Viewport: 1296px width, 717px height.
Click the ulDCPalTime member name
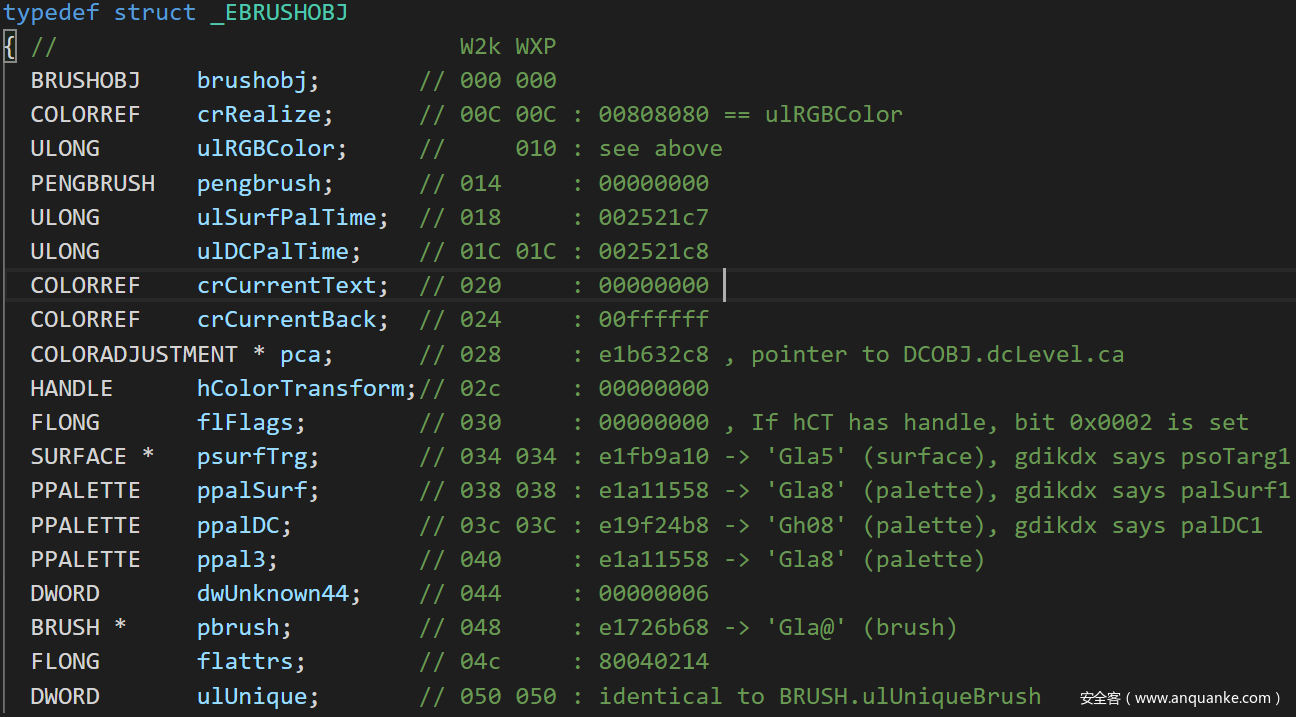pos(272,251)
